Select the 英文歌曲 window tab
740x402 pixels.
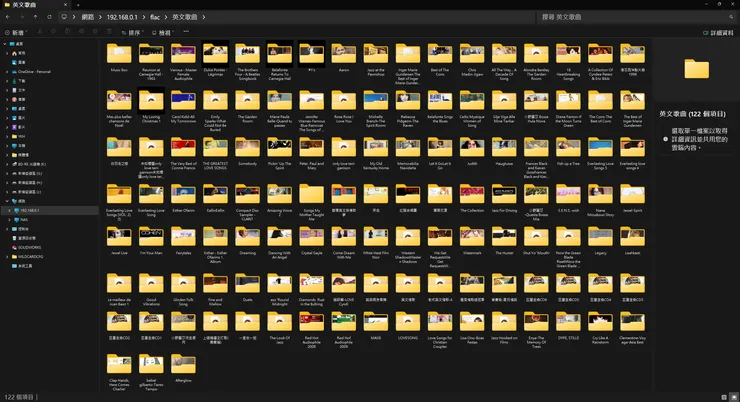click(35, 5)
